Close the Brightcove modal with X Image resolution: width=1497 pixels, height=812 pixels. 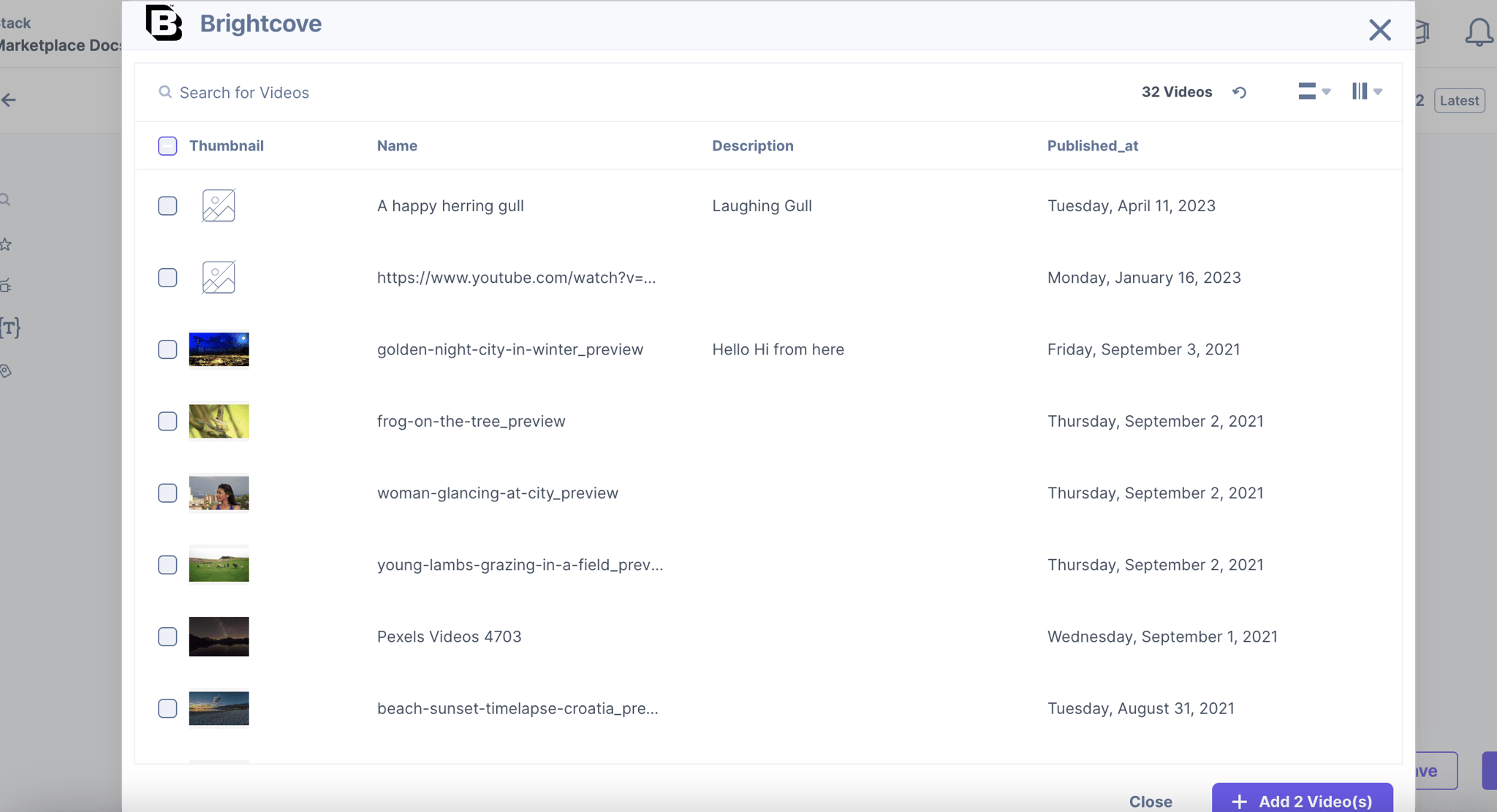tap(1379, 30)
